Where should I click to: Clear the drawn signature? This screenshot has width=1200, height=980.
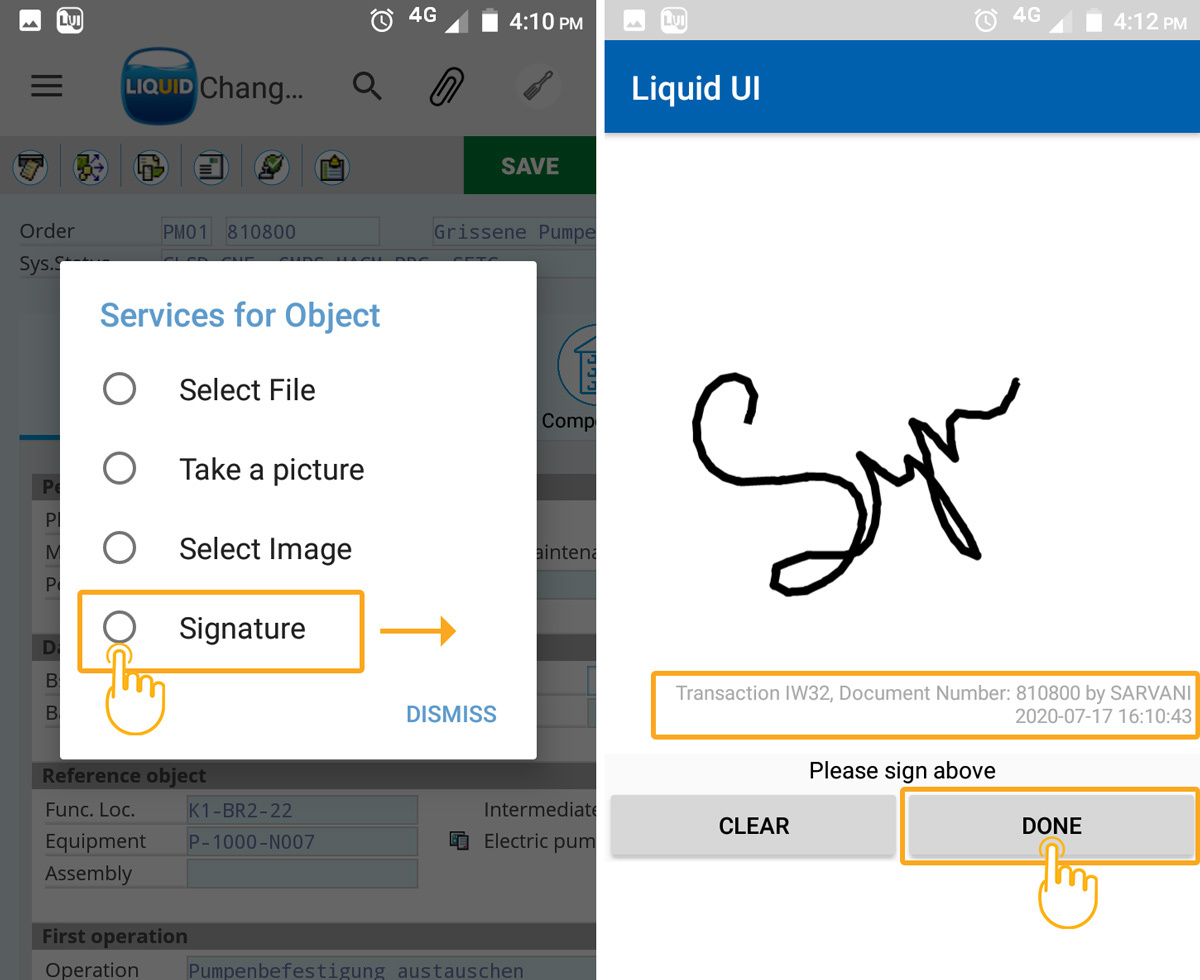tap(753, 826)
